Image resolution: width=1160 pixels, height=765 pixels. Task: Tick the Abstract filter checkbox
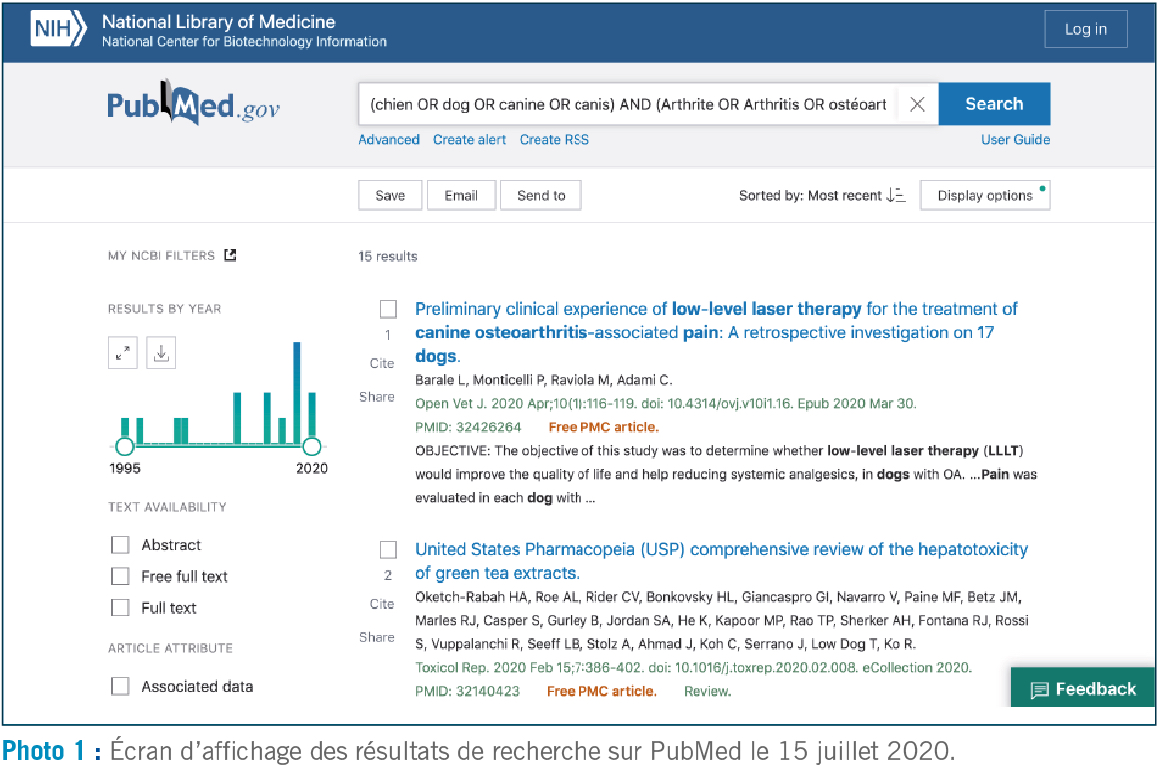pos(120,545)
